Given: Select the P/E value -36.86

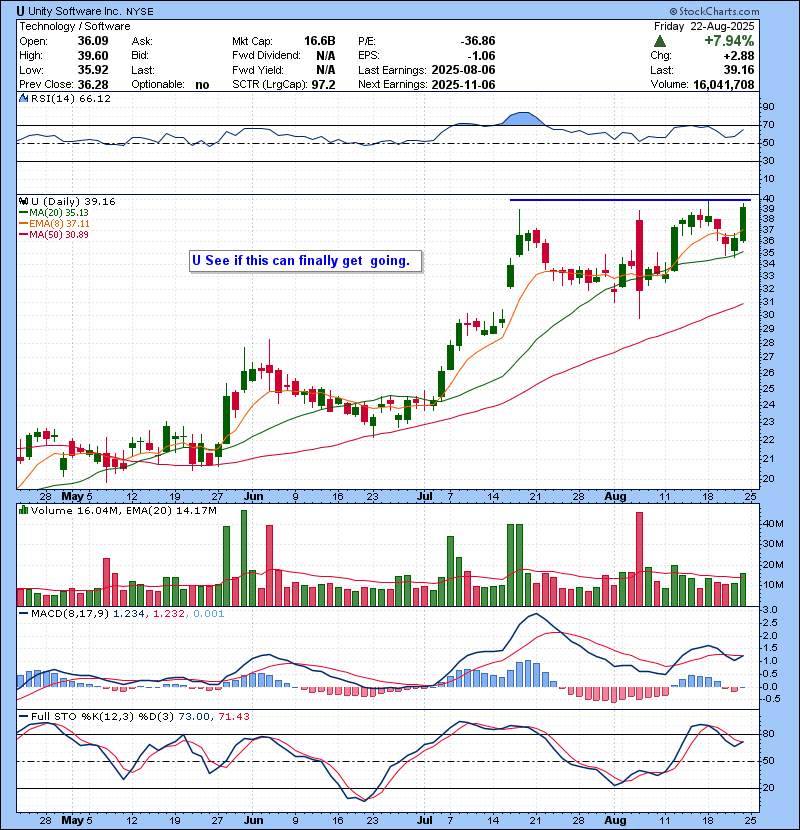Looking at the screenshot, I should [478, 41].
